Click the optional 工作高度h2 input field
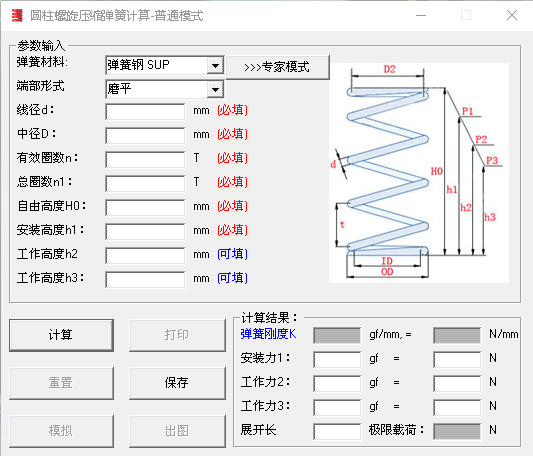Viewport: 533px width, 456px height. pos(145,256)
